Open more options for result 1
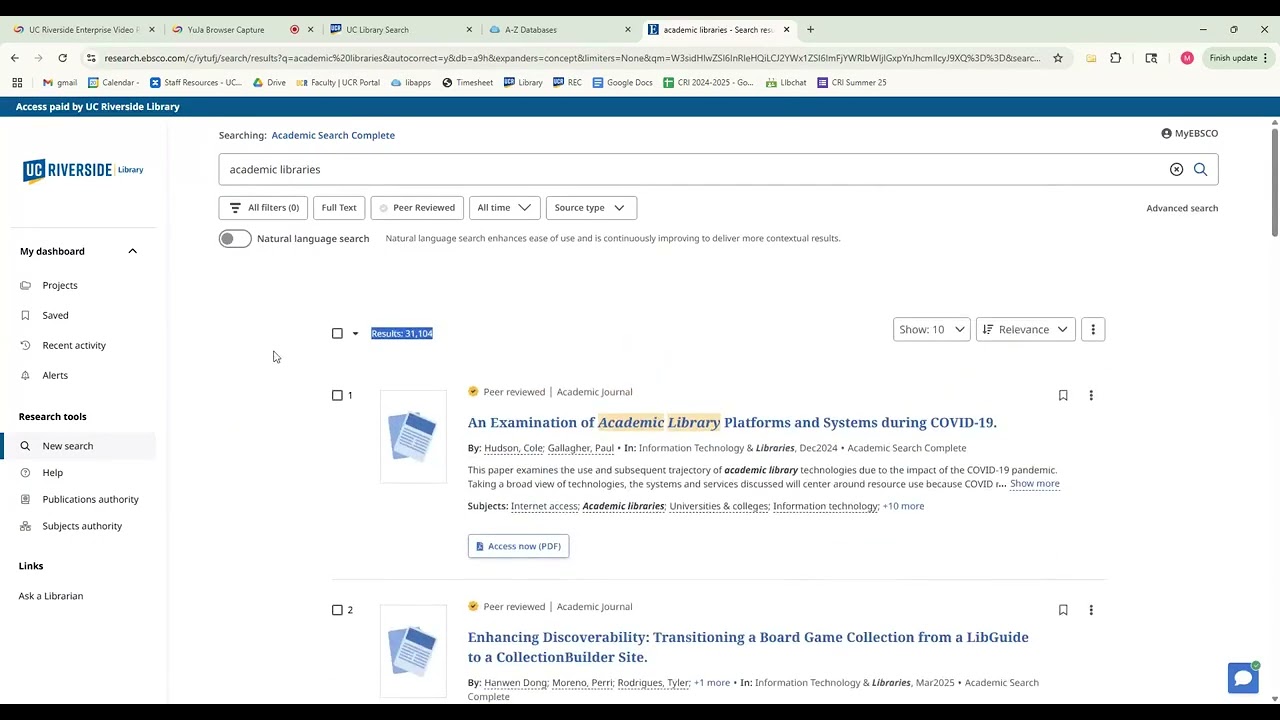This screenshot has height=720, width=1280. [x=1091, y=396]
